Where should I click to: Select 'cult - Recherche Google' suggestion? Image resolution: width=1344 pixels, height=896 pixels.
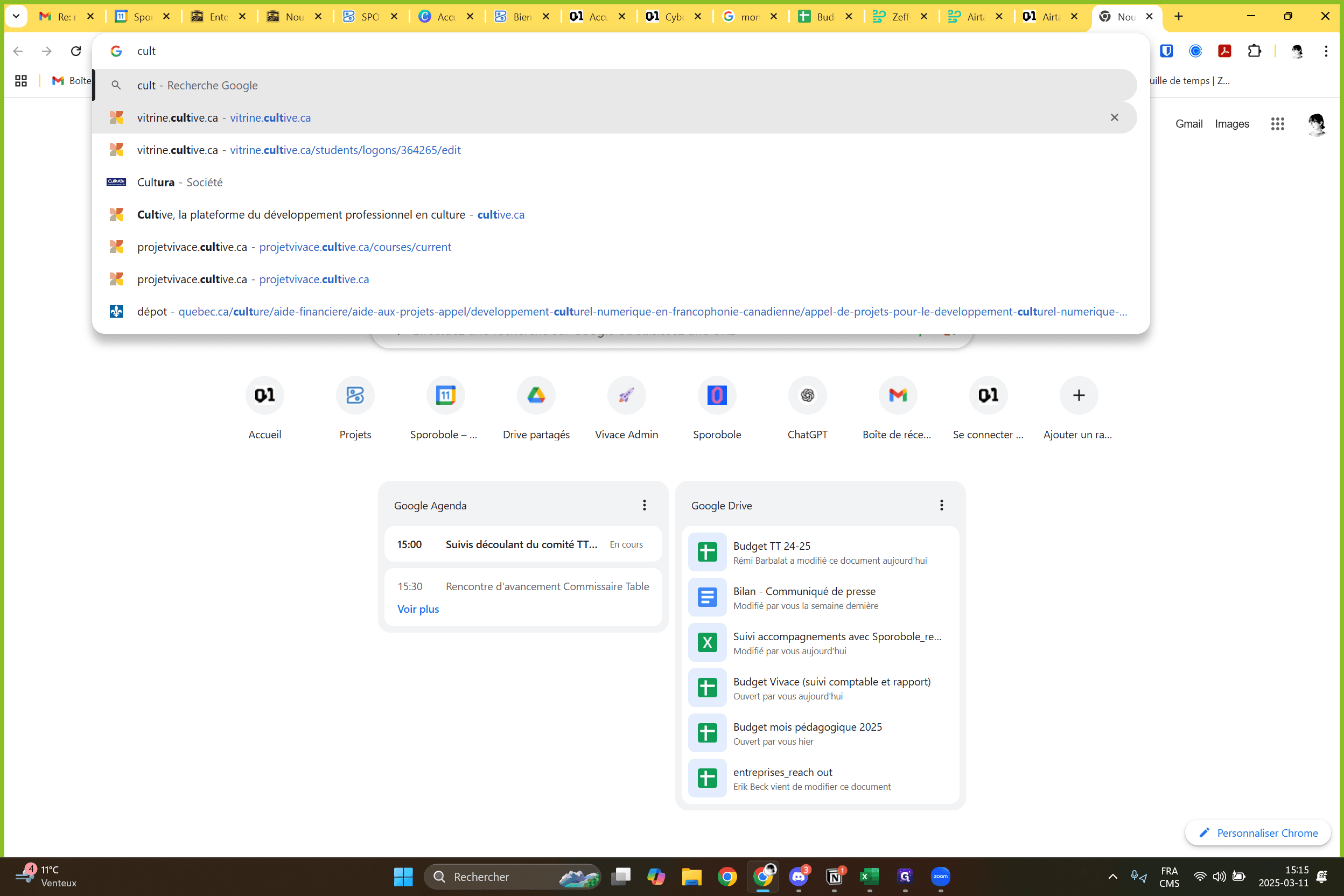coord(614,85)
